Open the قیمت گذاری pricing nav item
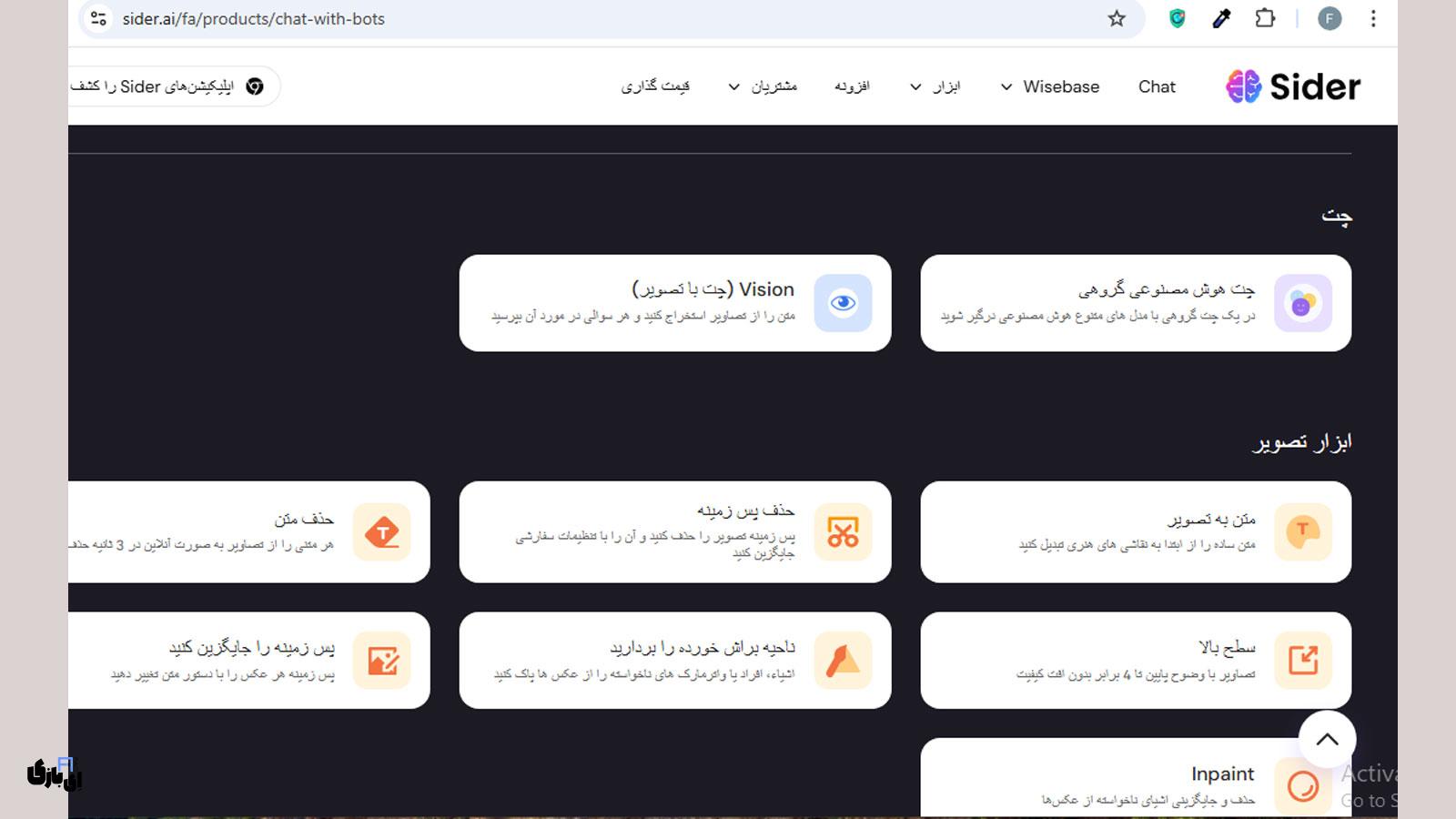This screenshot has width=1456, height=819. (655, 86)
